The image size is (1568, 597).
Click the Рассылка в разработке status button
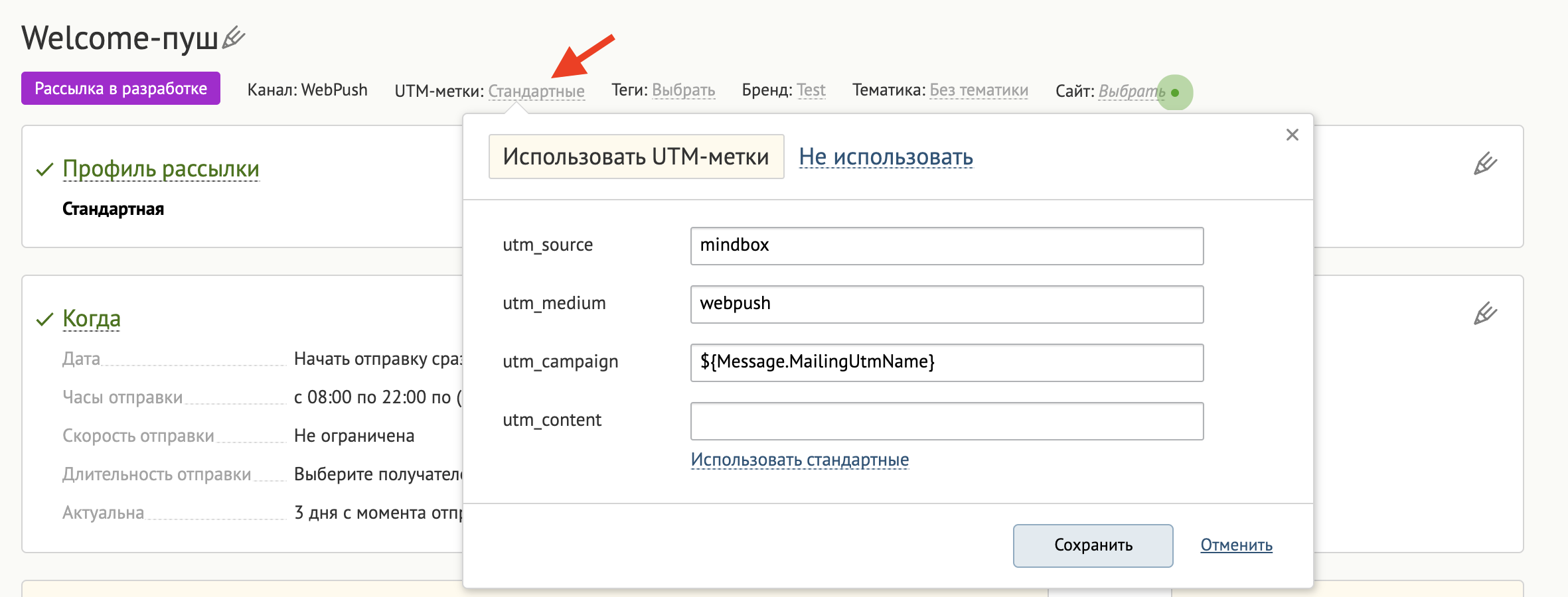(121, 88)
